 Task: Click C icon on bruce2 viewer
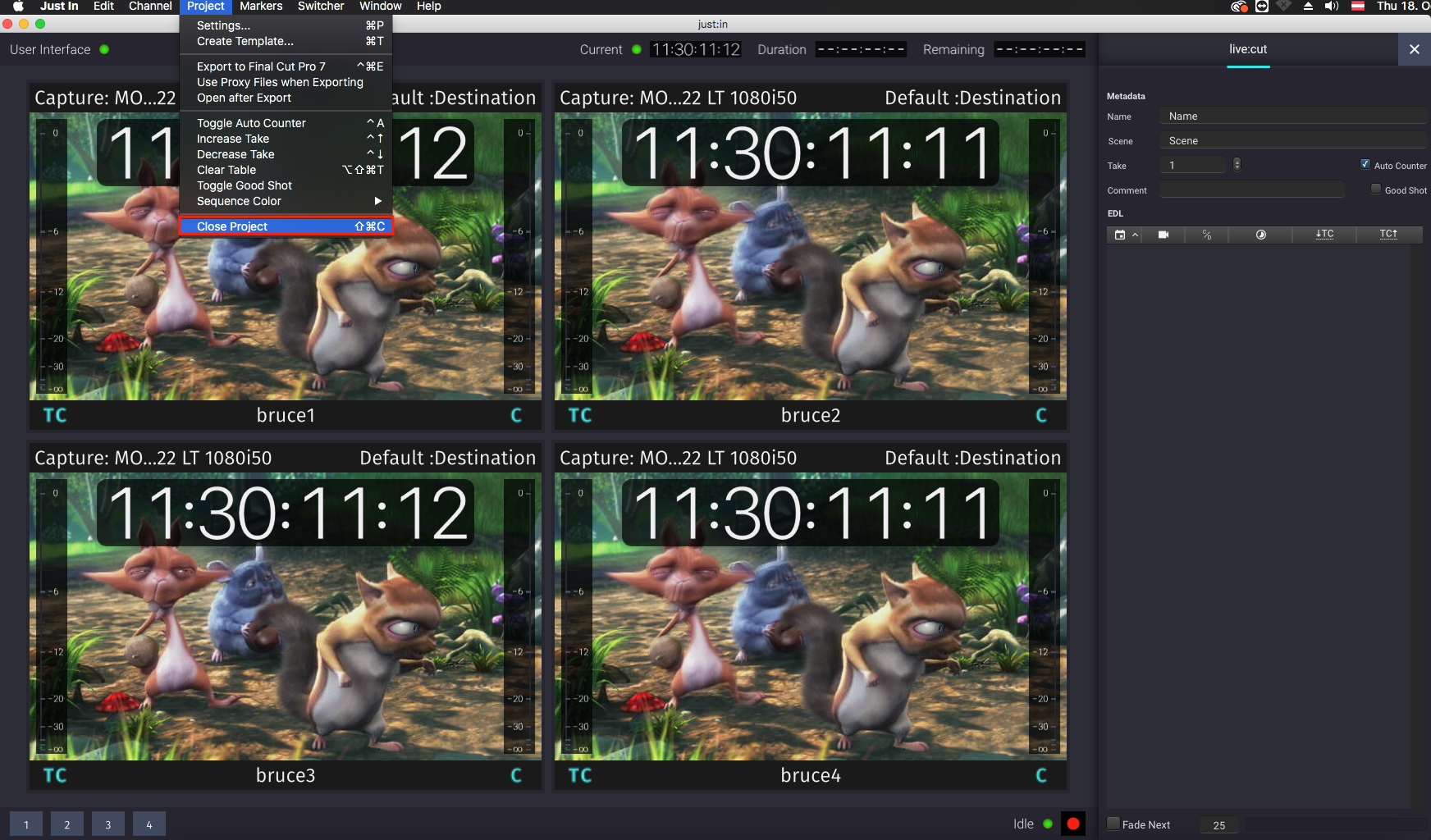point(1041,415)
